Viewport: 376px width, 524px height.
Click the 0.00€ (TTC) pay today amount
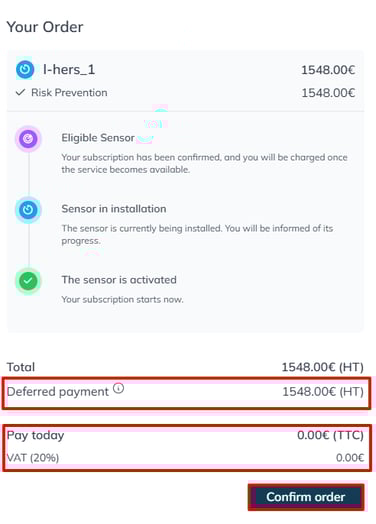tap(331, 435)
